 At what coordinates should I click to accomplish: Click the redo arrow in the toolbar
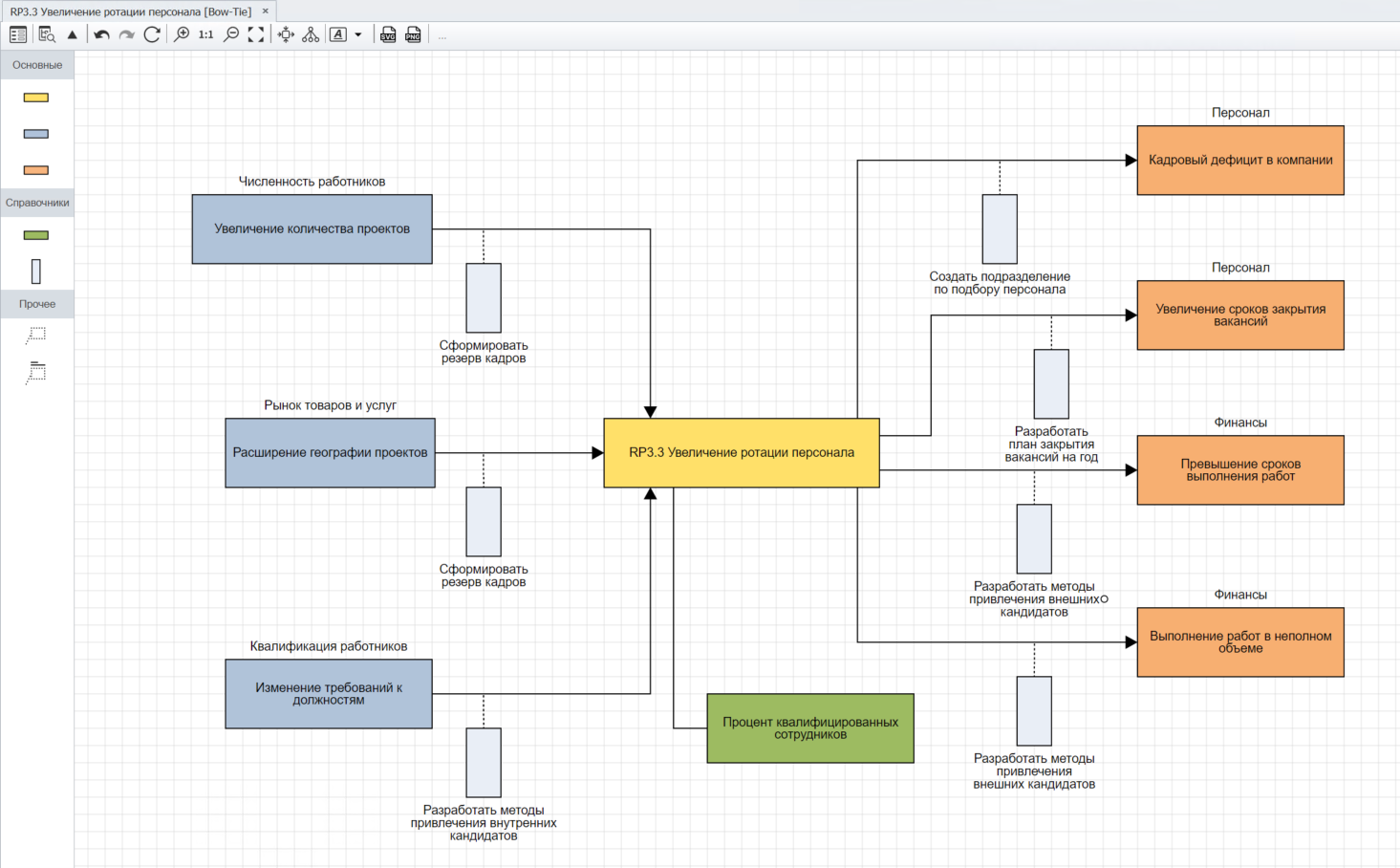click(x=126, y=34)
